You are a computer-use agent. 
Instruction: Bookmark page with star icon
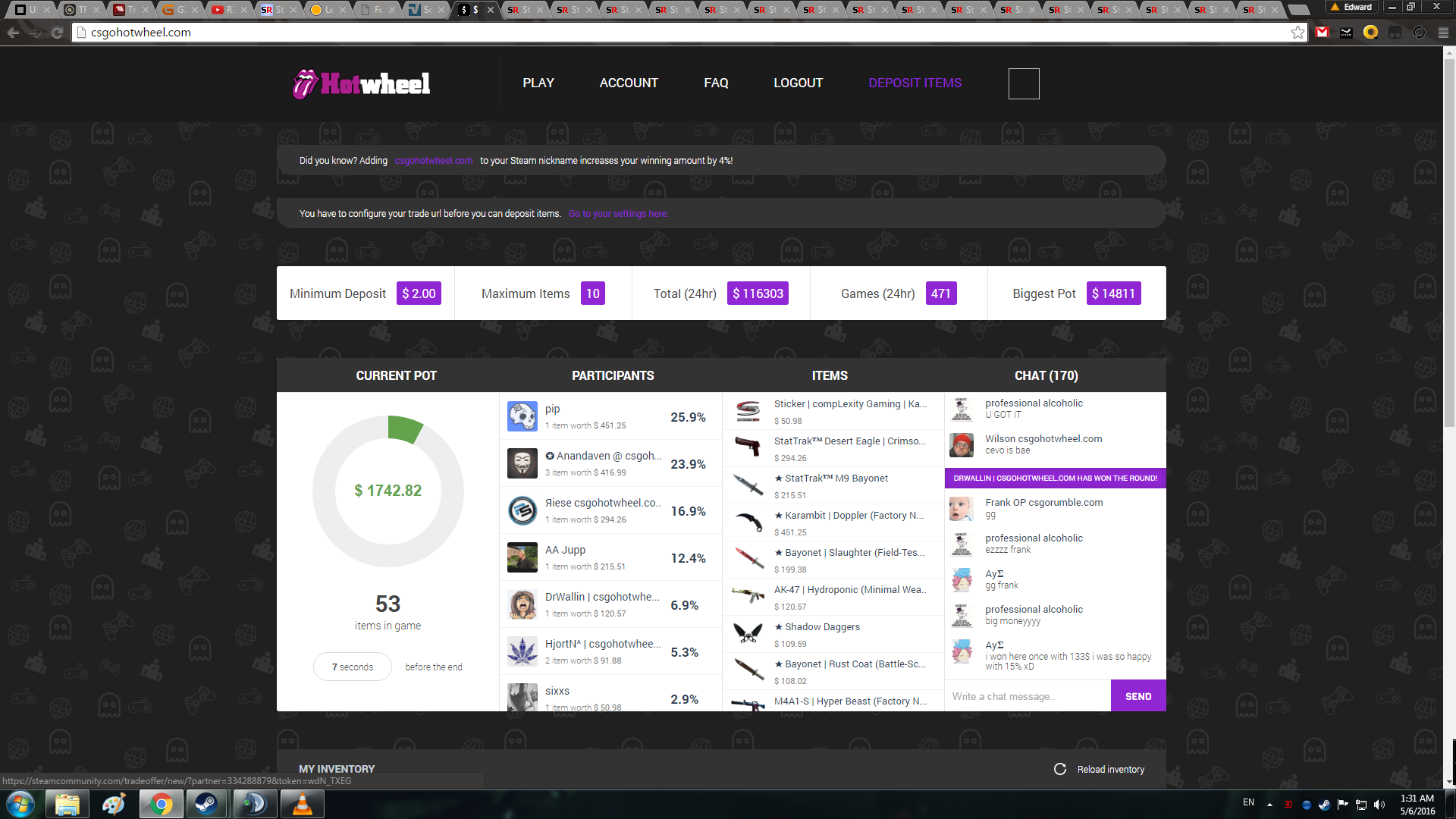1298,33
